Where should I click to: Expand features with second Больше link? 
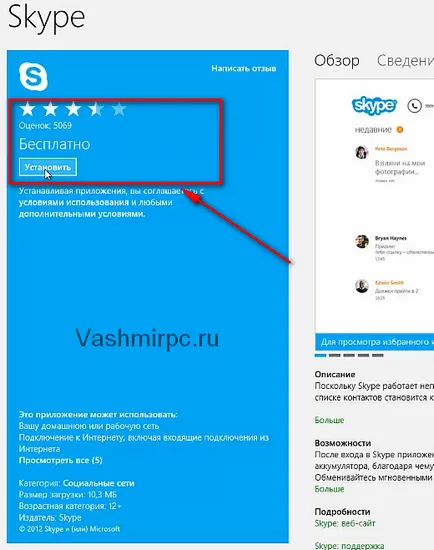[x=329, y=489]
